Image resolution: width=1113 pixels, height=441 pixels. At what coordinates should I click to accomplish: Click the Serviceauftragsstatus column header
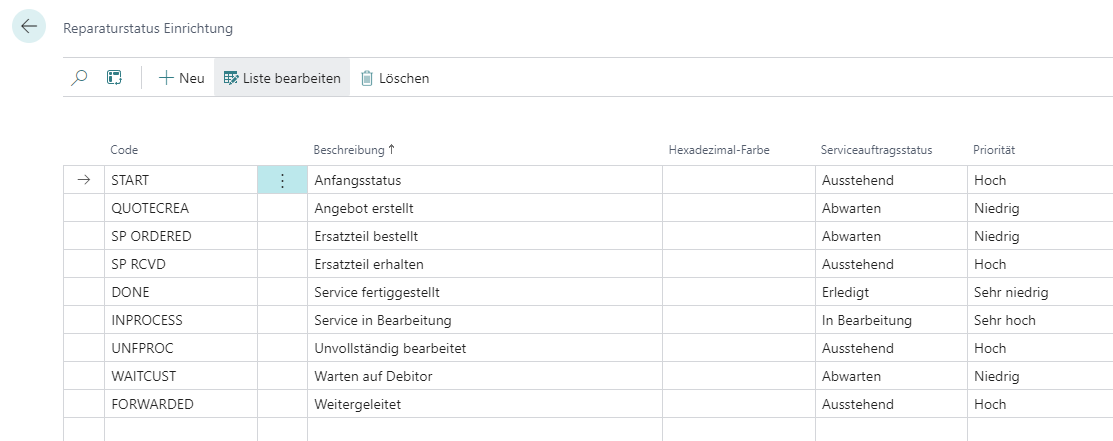coord(876,150)
